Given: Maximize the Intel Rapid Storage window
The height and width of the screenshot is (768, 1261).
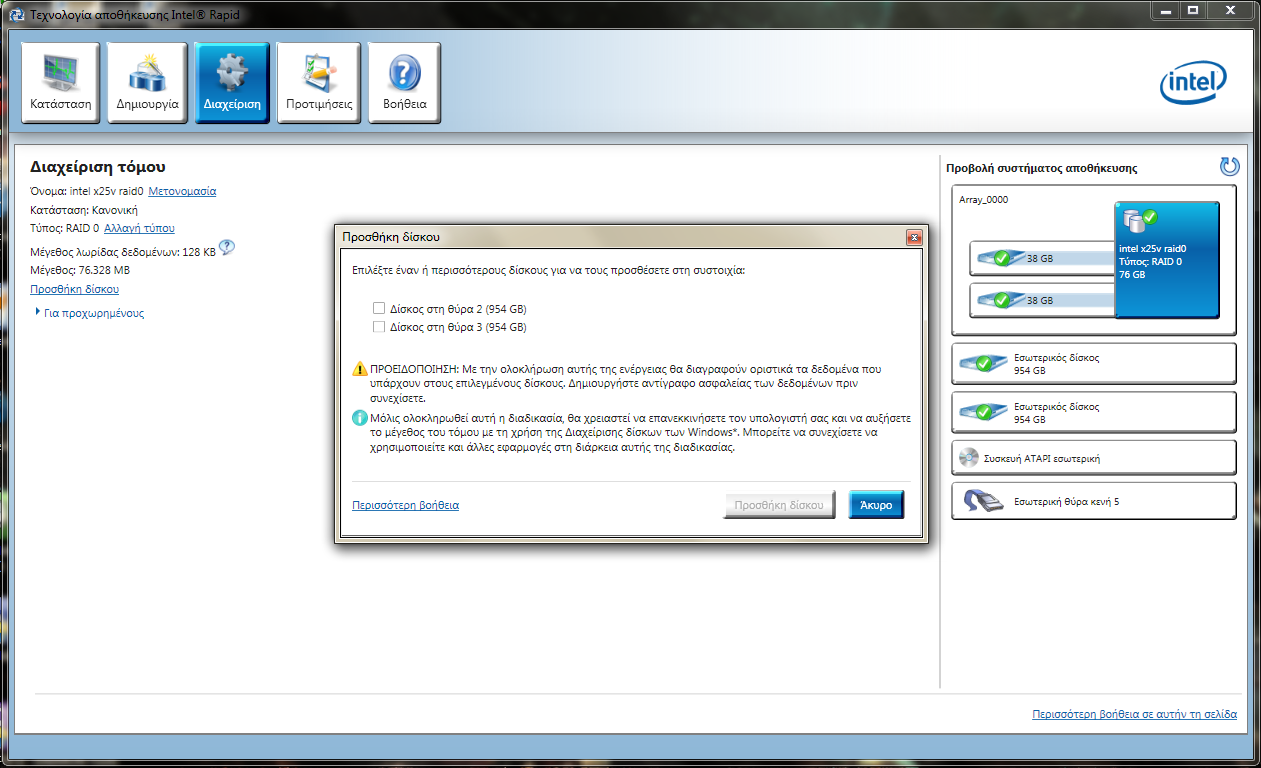Looking at the screenshot, I should (x=1192, y=10).
